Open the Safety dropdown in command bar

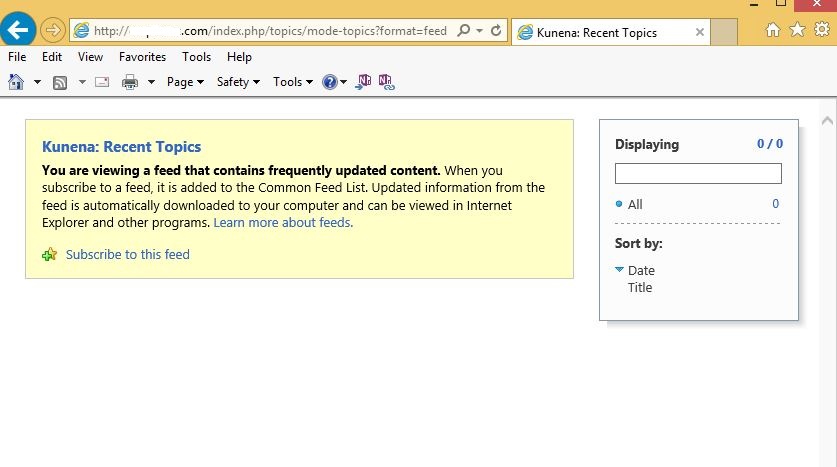coord(238,82)
